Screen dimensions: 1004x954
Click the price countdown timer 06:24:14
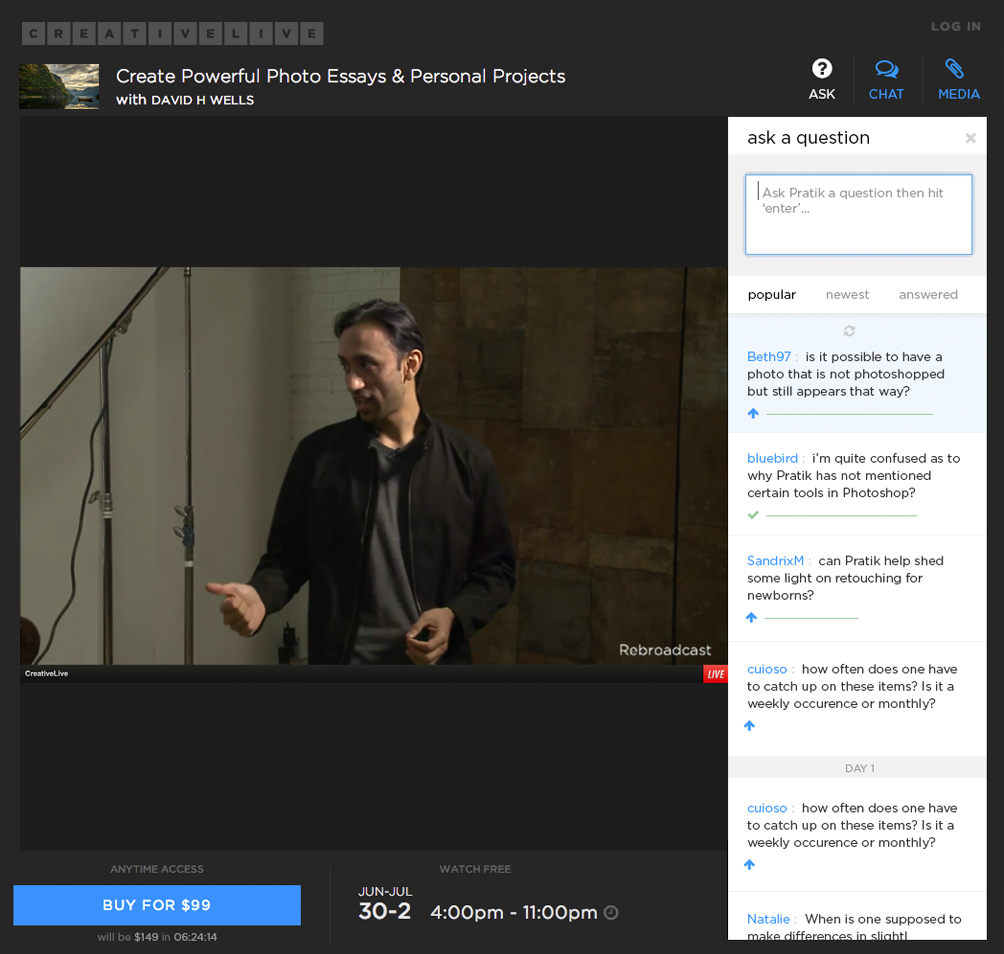pyautogui.click(x=195, y=937)
